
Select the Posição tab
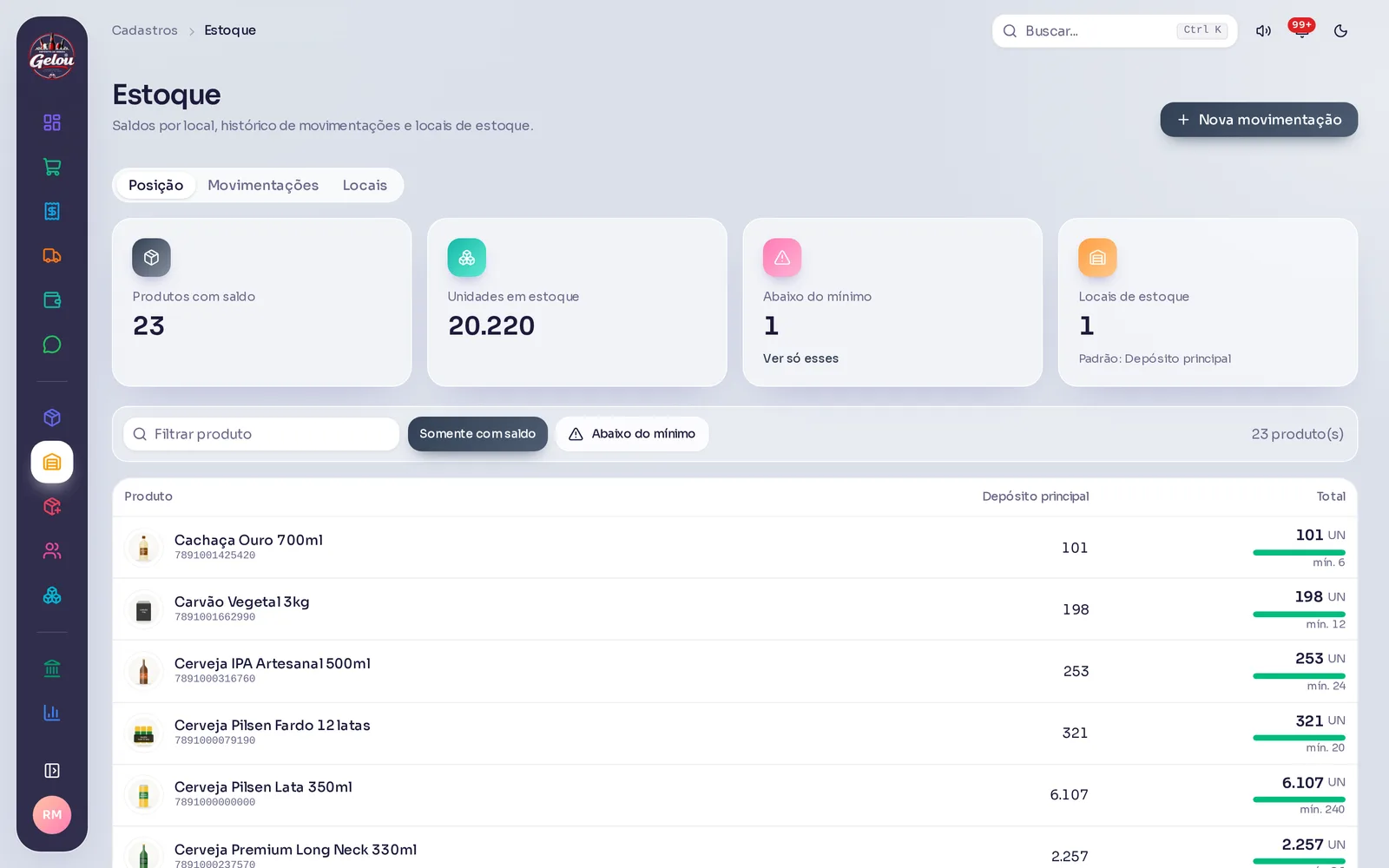(156, 185)
